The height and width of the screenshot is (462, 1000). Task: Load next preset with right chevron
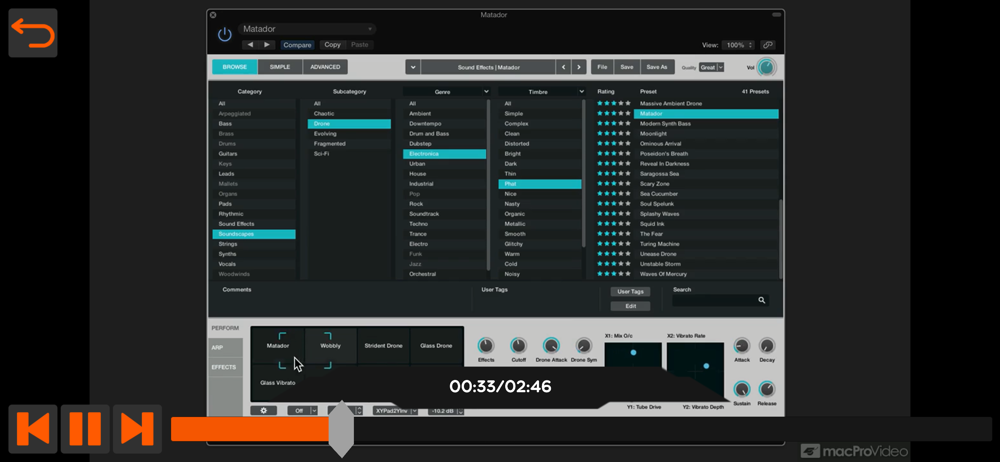click(x=579, y=67)
